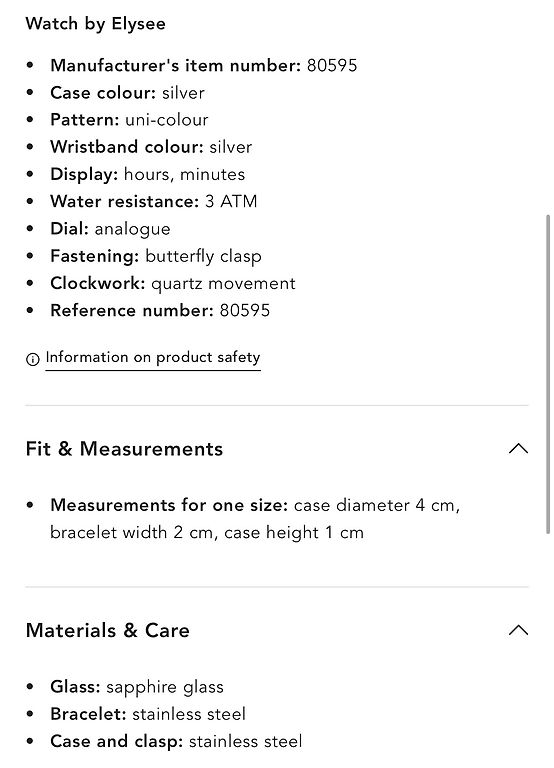Viewport: 554px width, 768px height.
Task: Click the Clockwork quartz movement entry
Action: coord(173,283)
